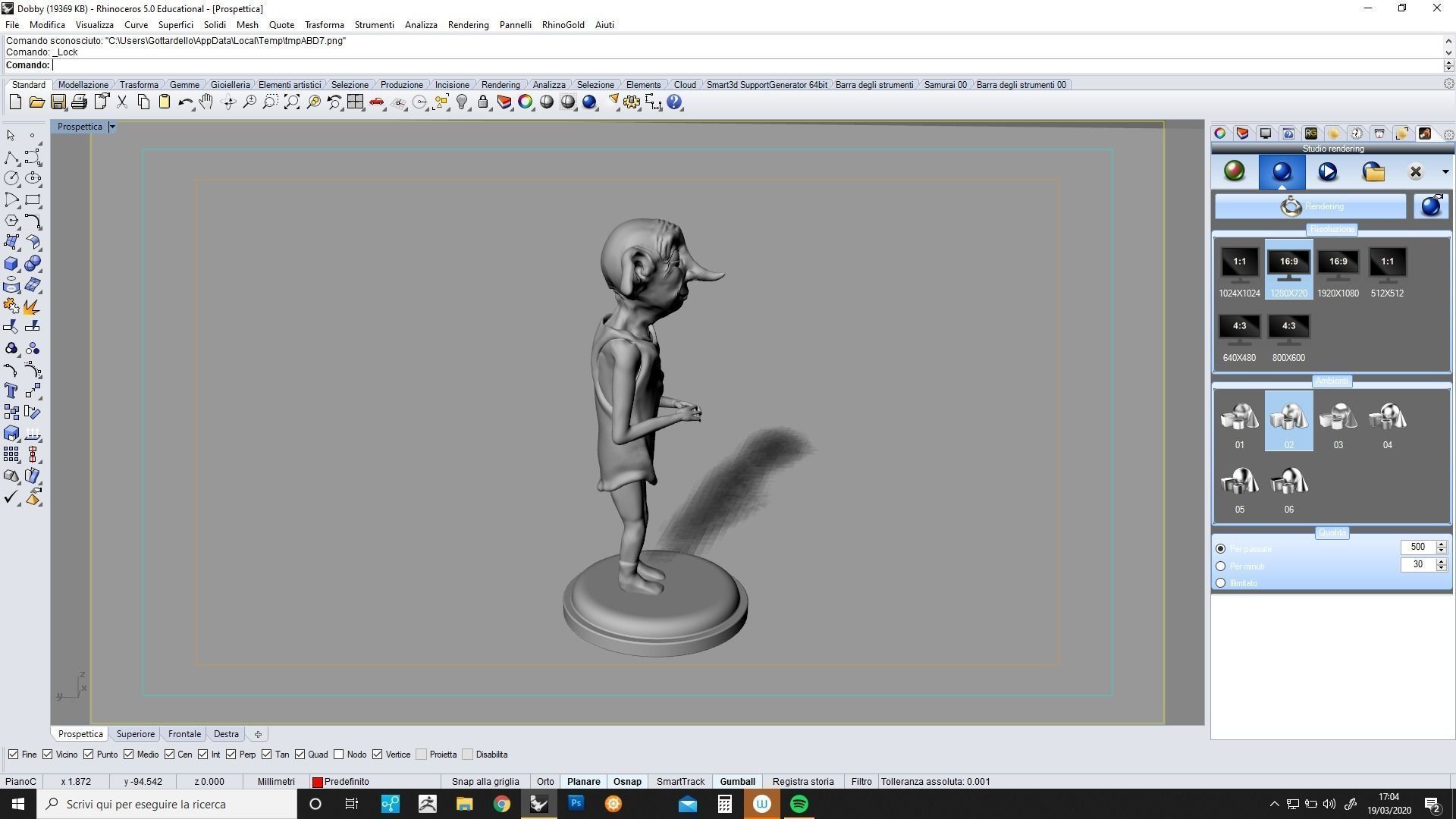1456x819 pixels.
Task: Click the light bulb hide icon
Action: tap(462, 102)
